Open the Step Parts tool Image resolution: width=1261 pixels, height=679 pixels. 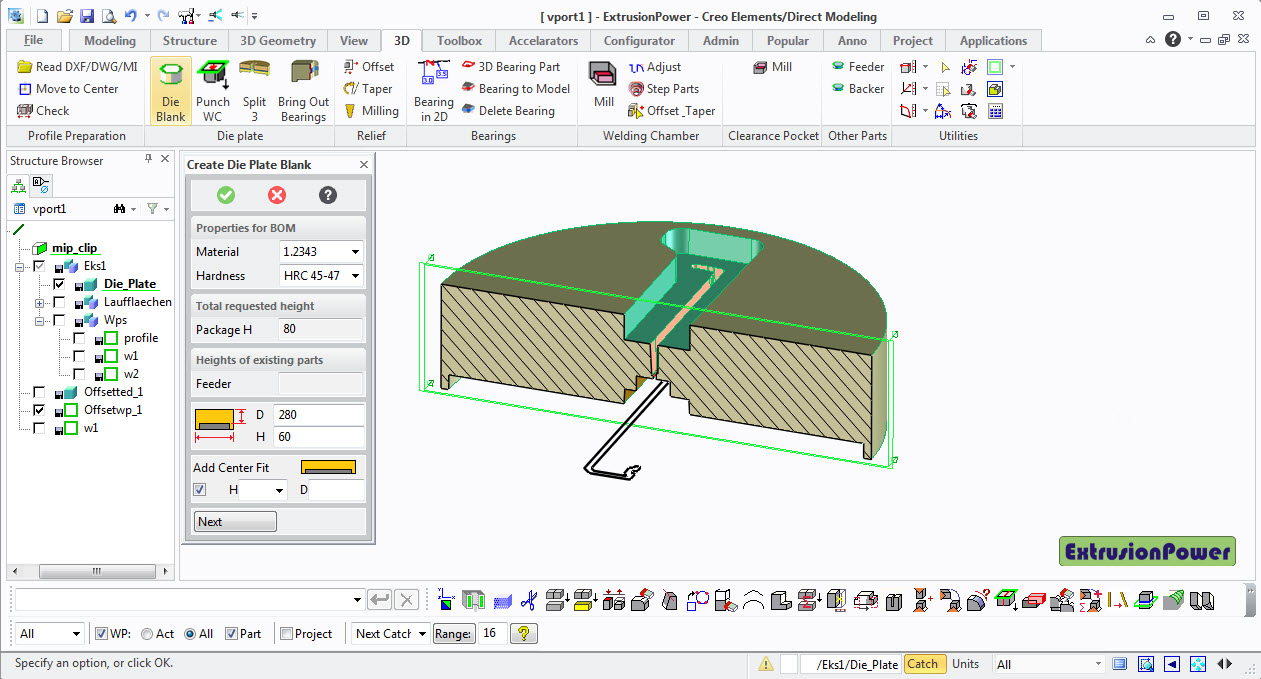click(663, 89)
